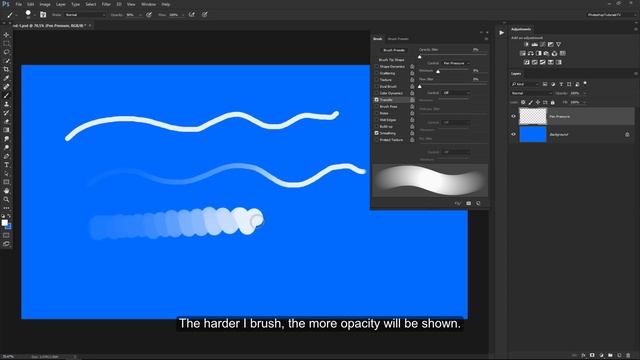The image size is (640, 360).
Task: Open the layer blend mode Normal dropdown
Action: click(531, 93)
